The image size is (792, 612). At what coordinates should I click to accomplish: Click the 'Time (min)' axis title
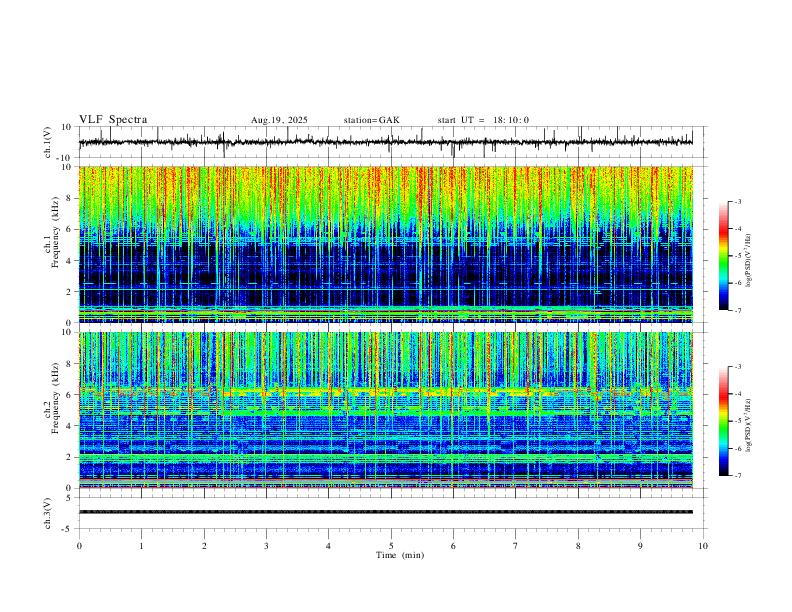400,555
